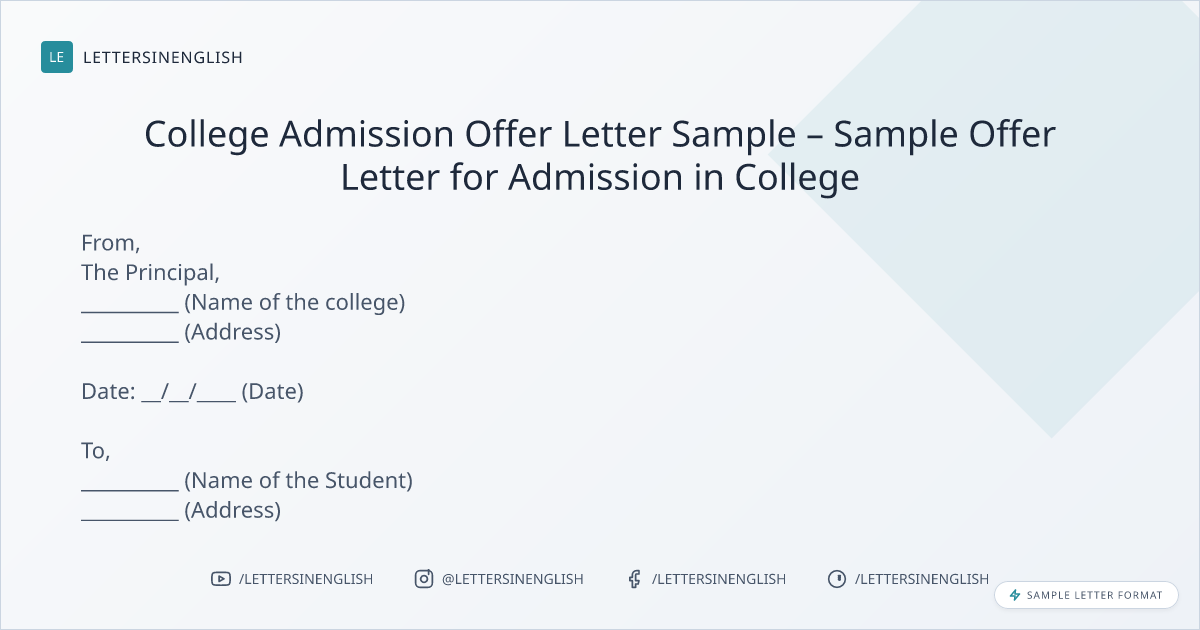Click the lightning bolt icon in the badge
The width and height of the screenshot is (1200, 630).
point(1015,595)
